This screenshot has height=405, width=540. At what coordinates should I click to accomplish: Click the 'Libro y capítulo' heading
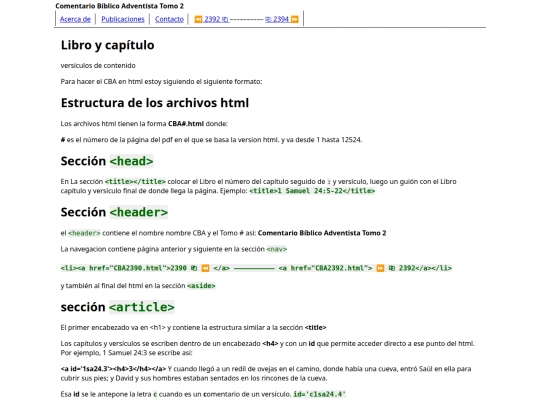pos(107,45)
